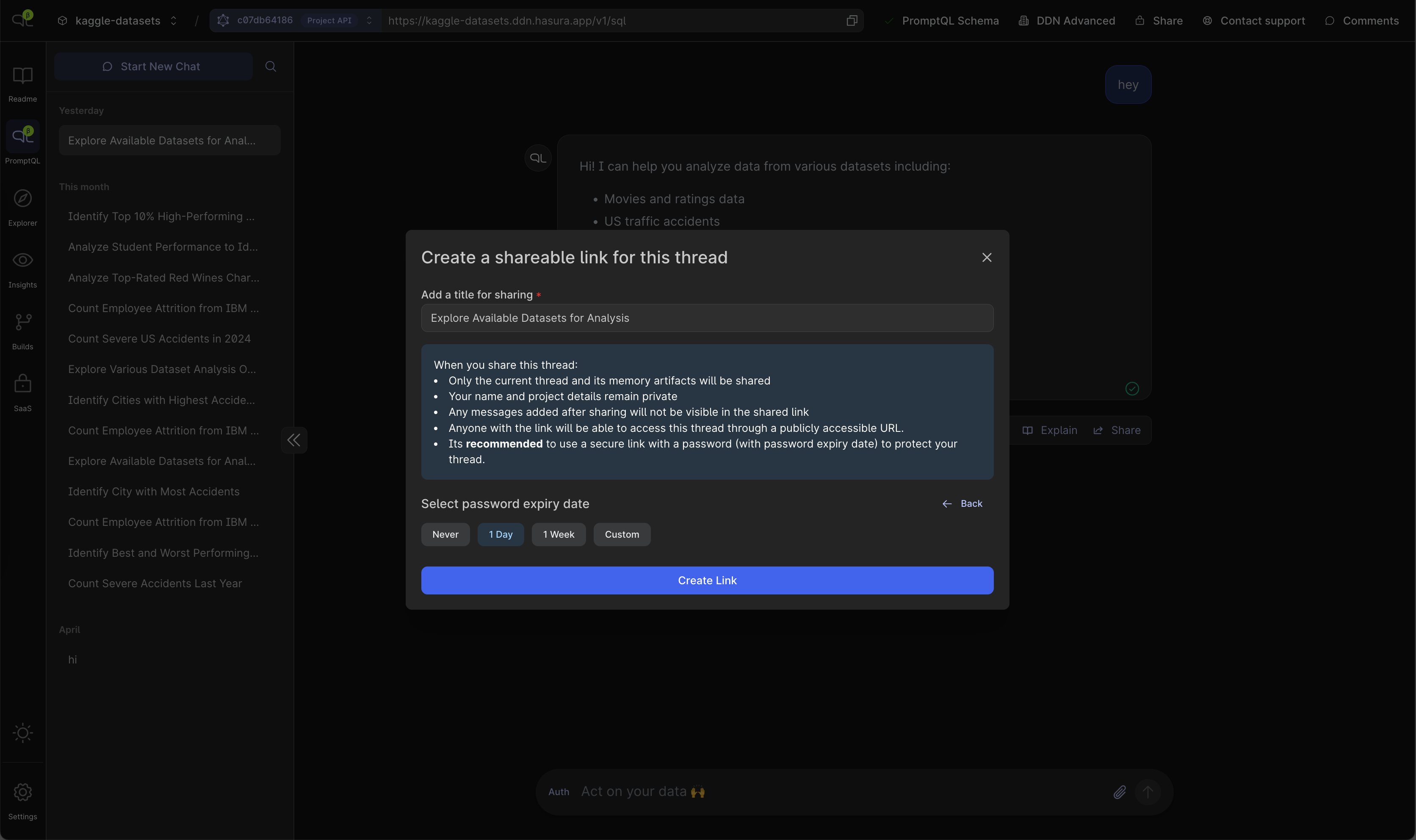Image resolution: width=1416 pixels, height=840 pixels.
Task: Open 'Analyze Top-Rated Red Wines' chat
Action: 170,277
